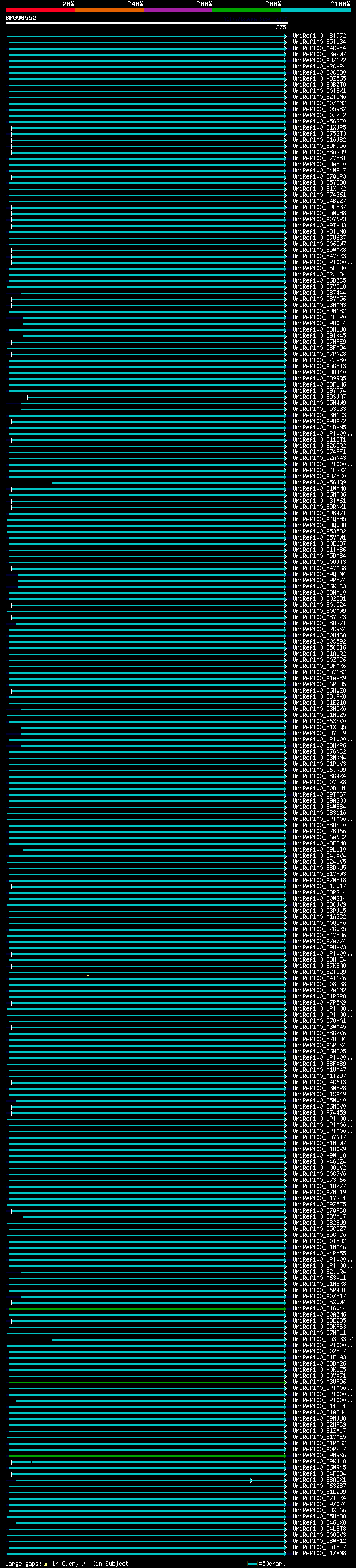Click the arrow marker in the B8AIX1 bar
The image size is (356, 1568).
tap(251, 1480)
